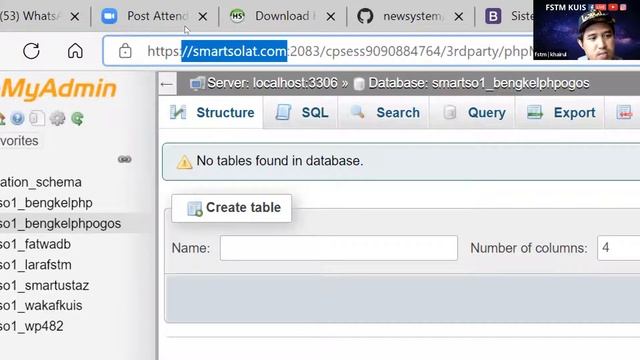Screen dimensions: 640x360
Task: Click the Bootstrap B icon on Siste tab
Action: [493, 16]
